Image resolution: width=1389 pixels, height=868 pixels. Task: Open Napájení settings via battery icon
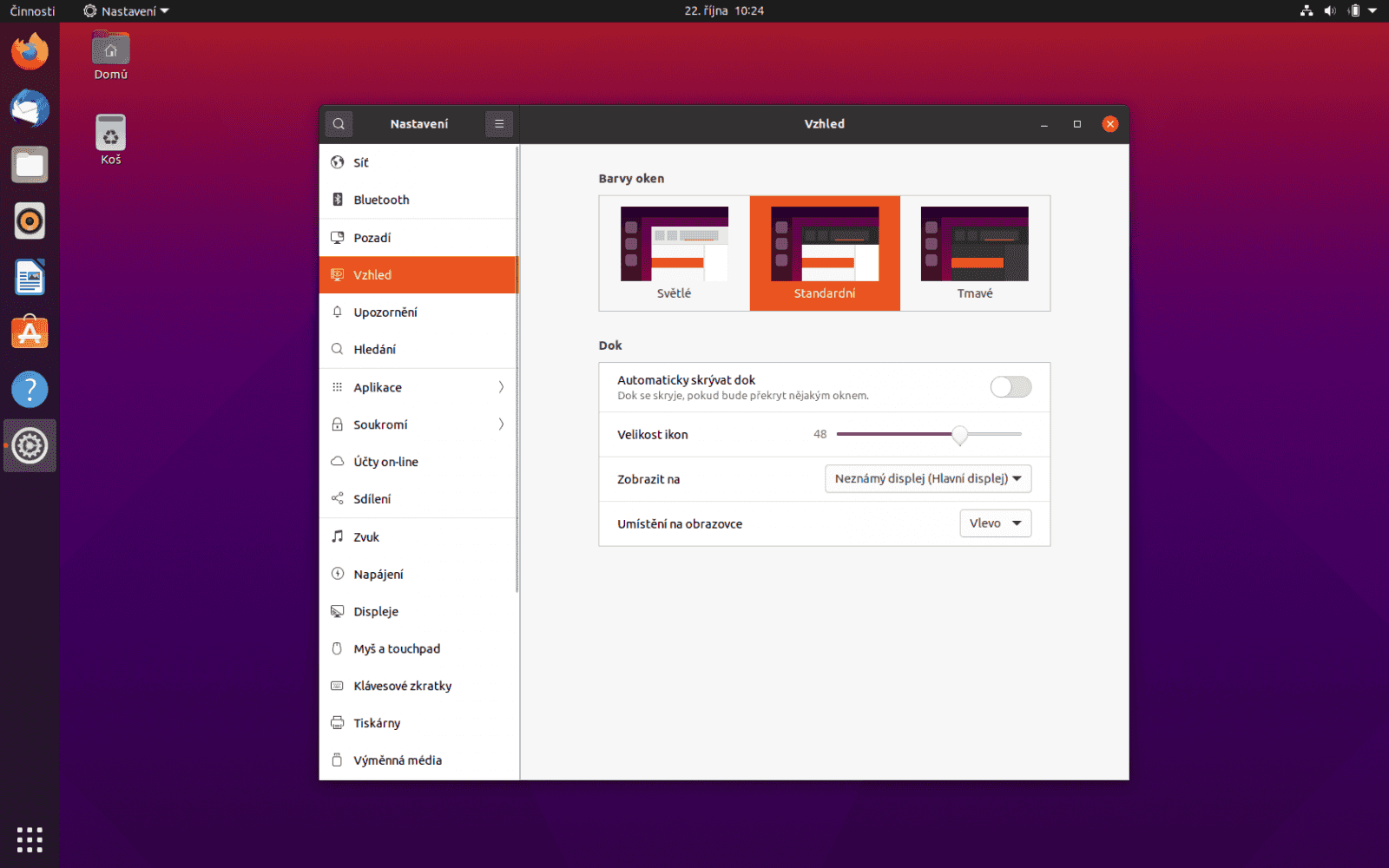coord(338,574)
